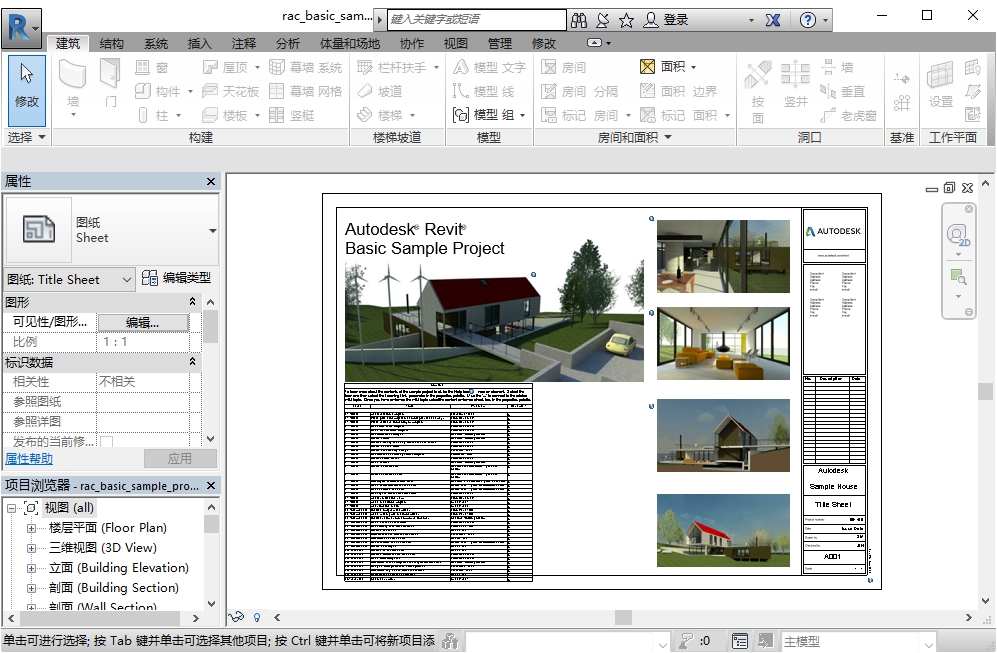997x653 pixels.
Task: Select Dormer (老虎窗) opening tool
Action: pyautogui.click(x=848, y=116)
